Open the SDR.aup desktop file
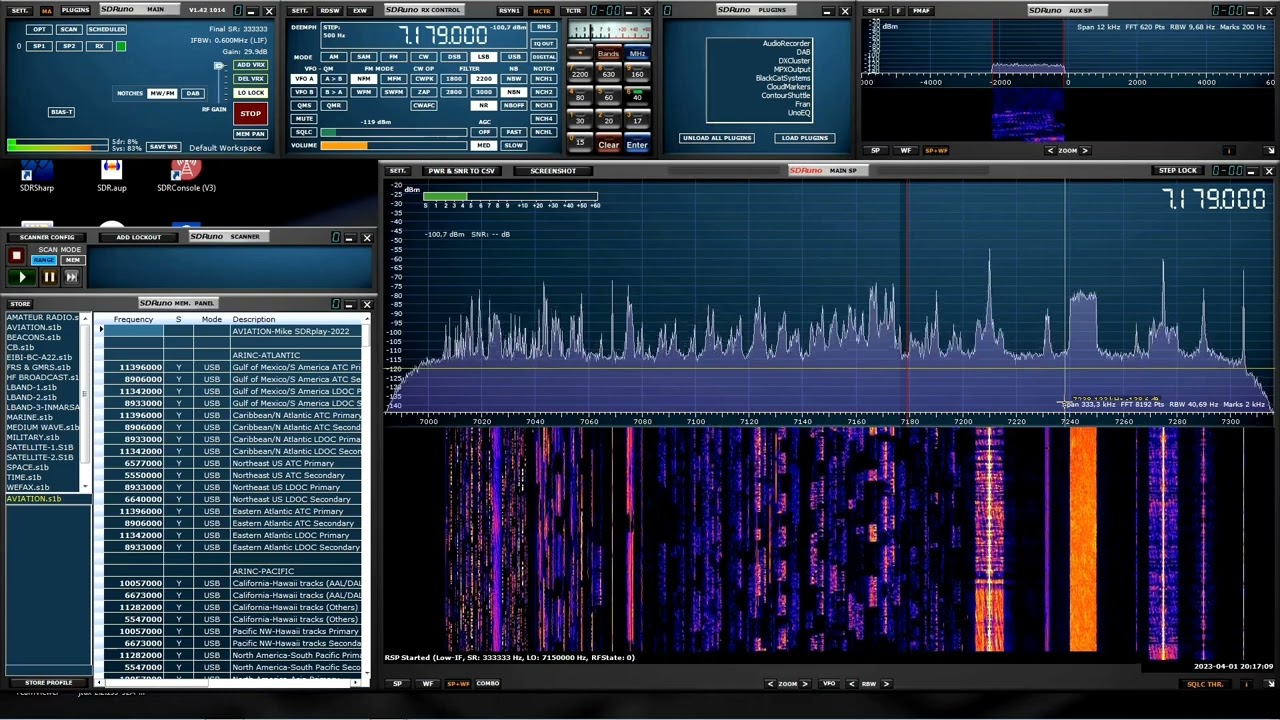Screen dimensions: 1280x720 [x=111, y=177]
